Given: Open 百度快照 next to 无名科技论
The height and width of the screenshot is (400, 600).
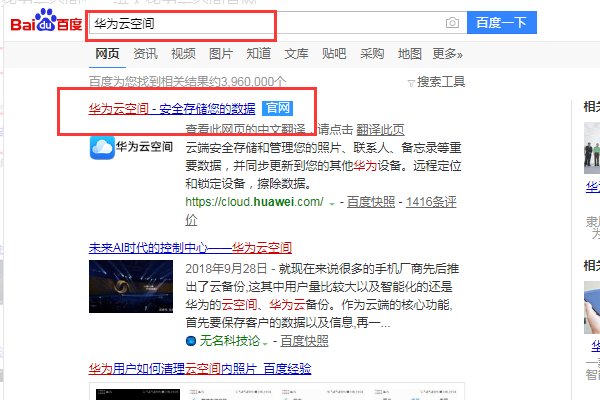Looking at the screenshot, I should pyautogui.click(x=304, y=341).
